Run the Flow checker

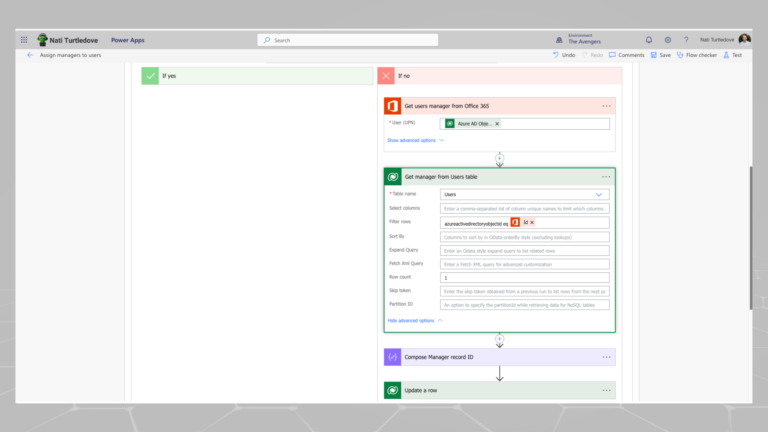click(x=697, y=55)
